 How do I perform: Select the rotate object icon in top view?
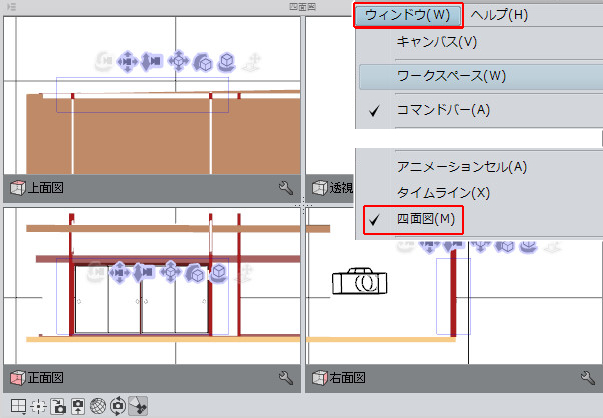203,62
